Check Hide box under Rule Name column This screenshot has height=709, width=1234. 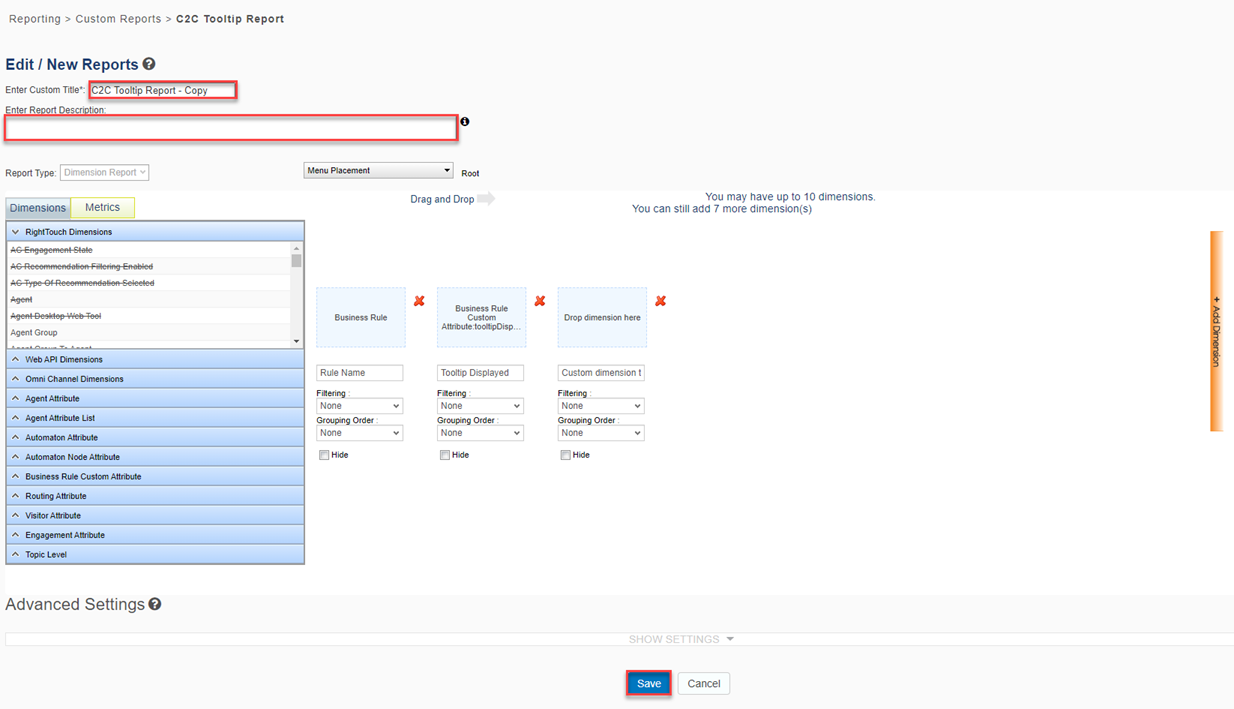point(324,455)
